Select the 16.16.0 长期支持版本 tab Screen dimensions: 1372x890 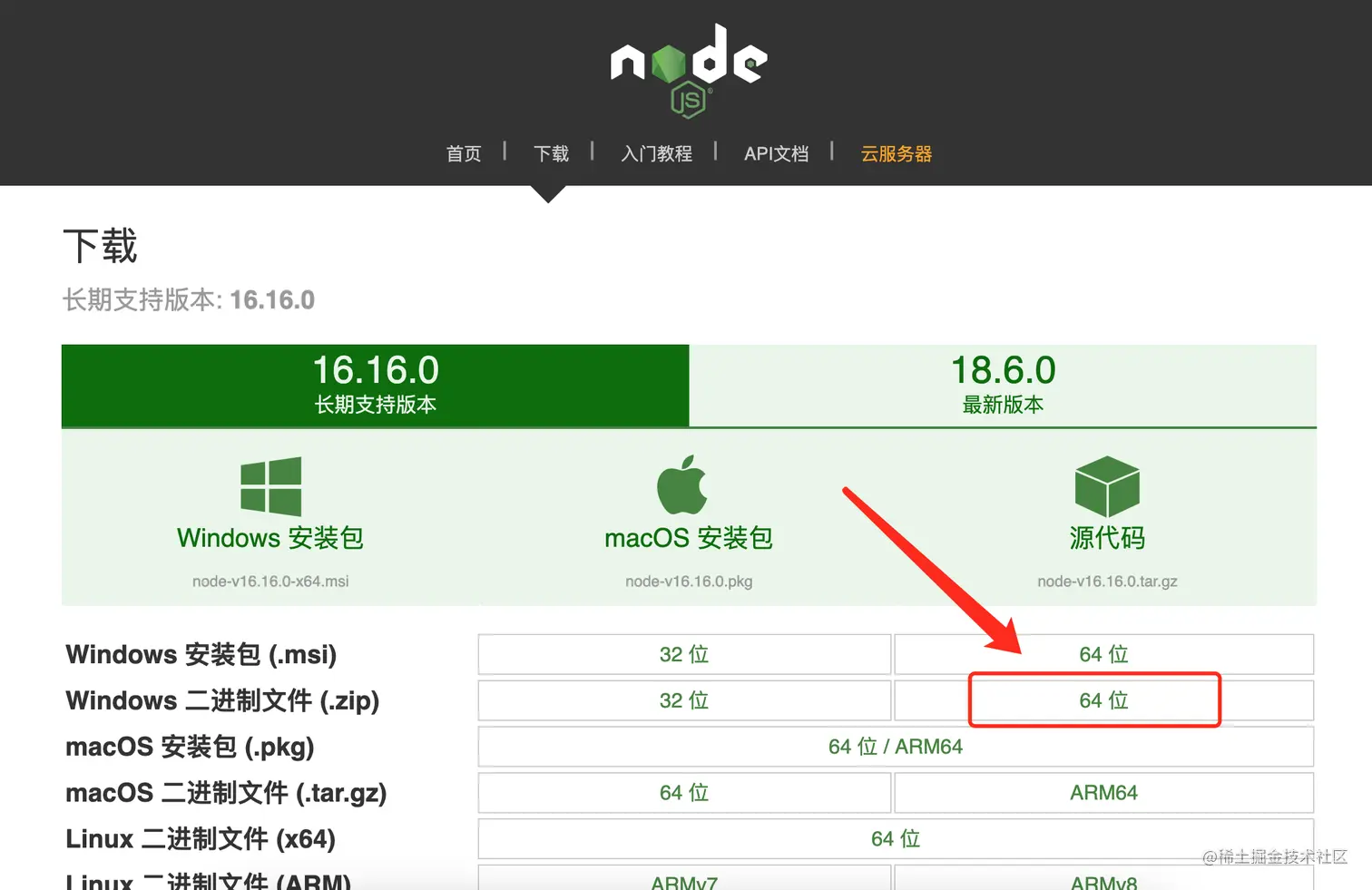[376, 386]
